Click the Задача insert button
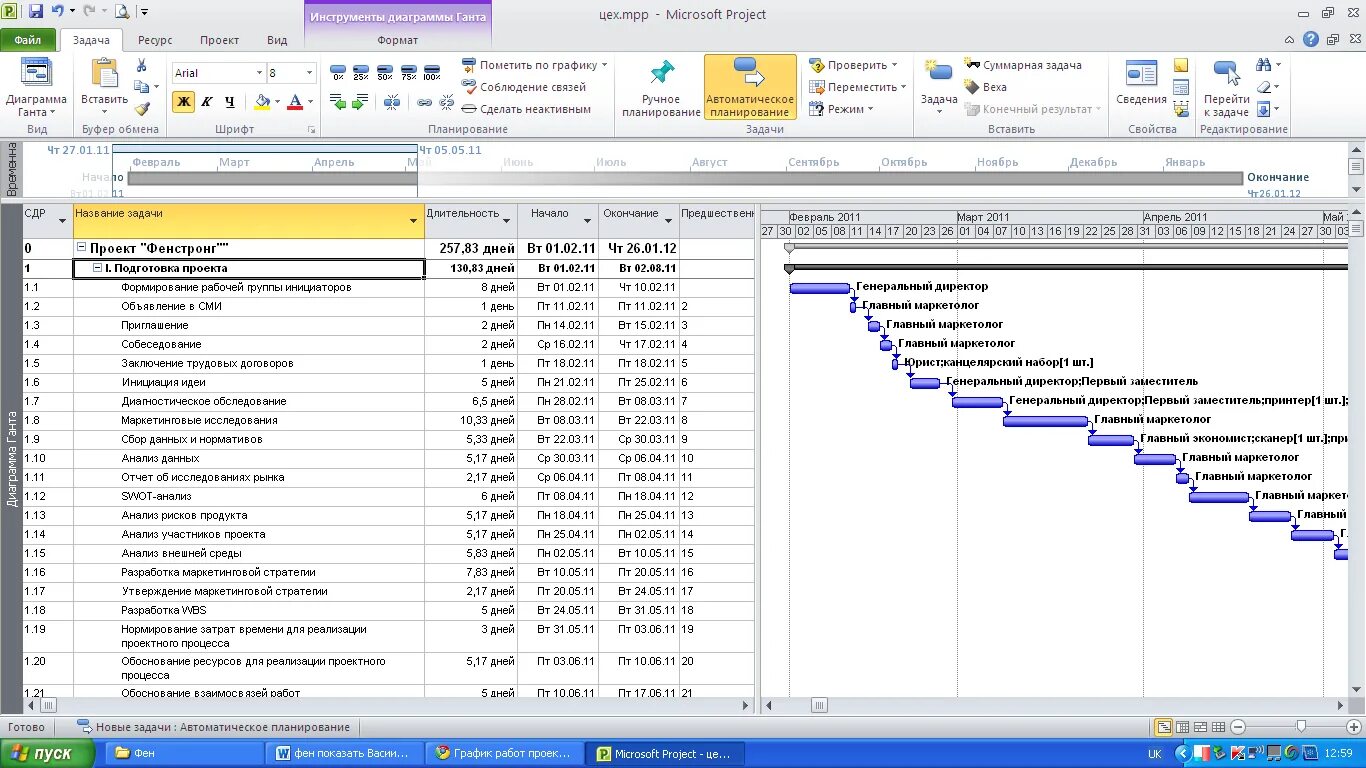 tap(939, 88)
